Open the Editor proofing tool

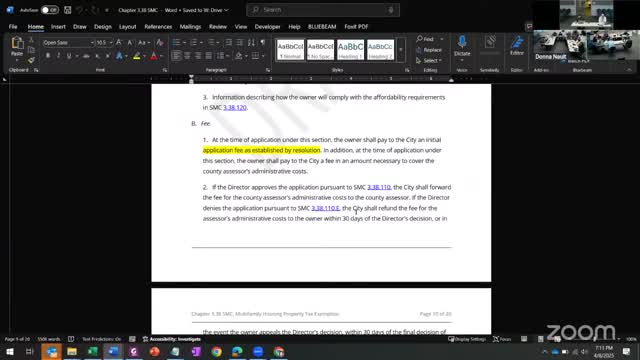[517, 46]
